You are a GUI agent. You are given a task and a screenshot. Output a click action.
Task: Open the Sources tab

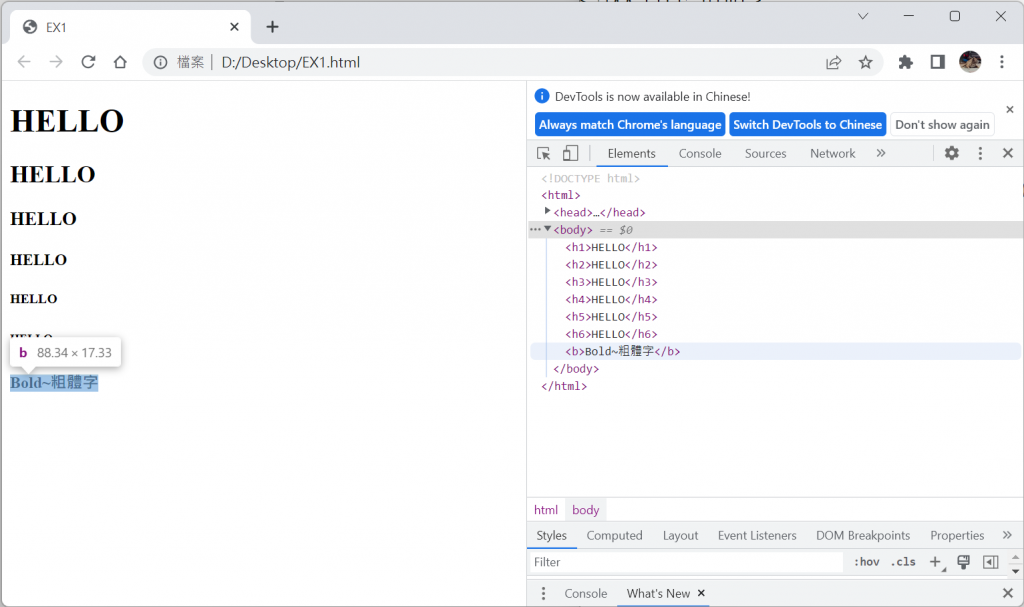click(765, 154)
